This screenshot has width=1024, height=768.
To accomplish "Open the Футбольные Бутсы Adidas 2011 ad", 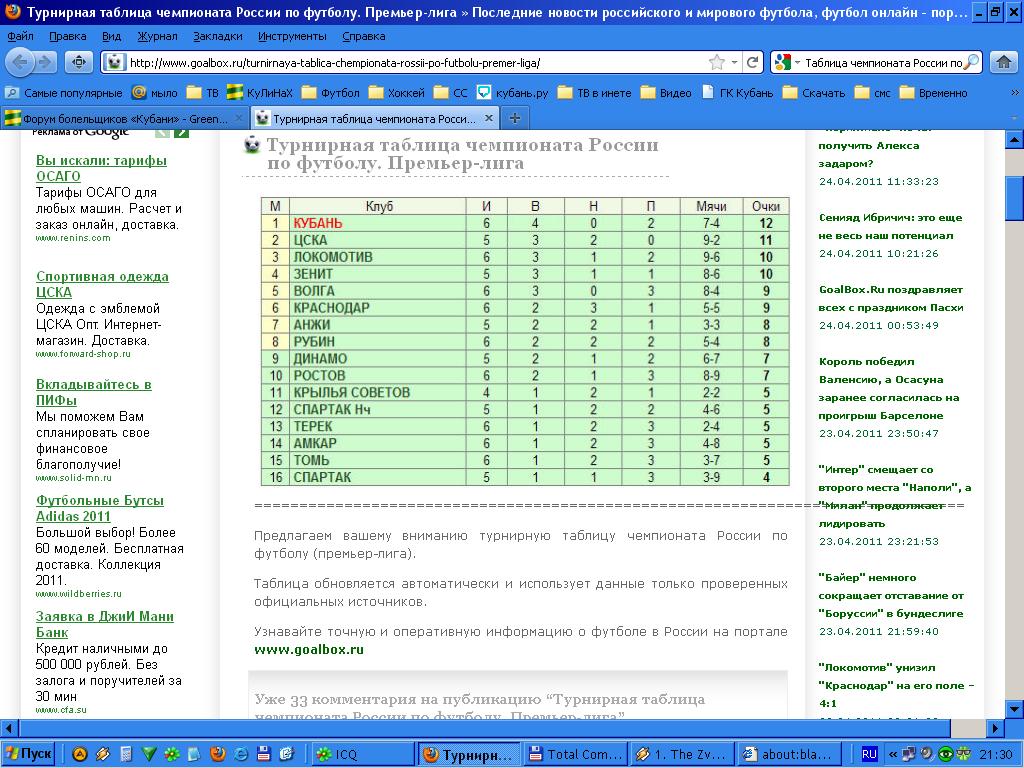I will 100,508.
